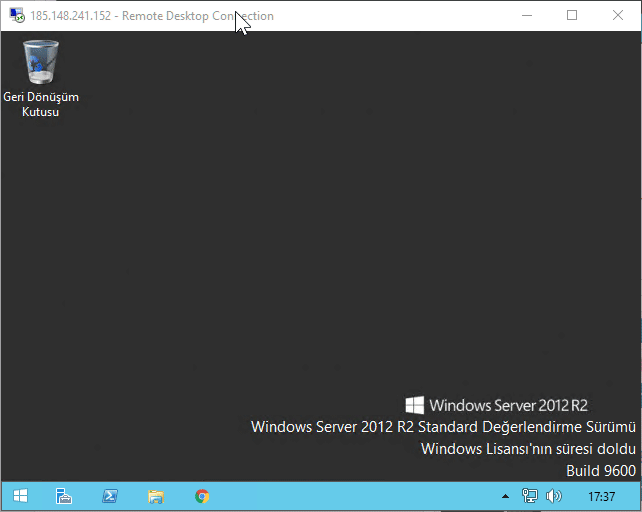Viewport: 642px width, 512px height.
Task: Expand the hidden tray icons arrow
Action: 506,496
